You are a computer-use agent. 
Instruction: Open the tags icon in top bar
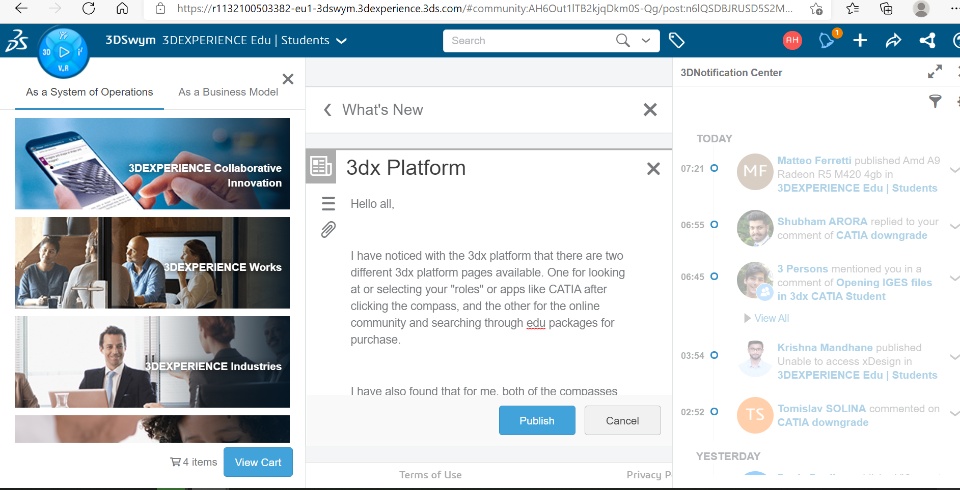(x=676, y=40)
